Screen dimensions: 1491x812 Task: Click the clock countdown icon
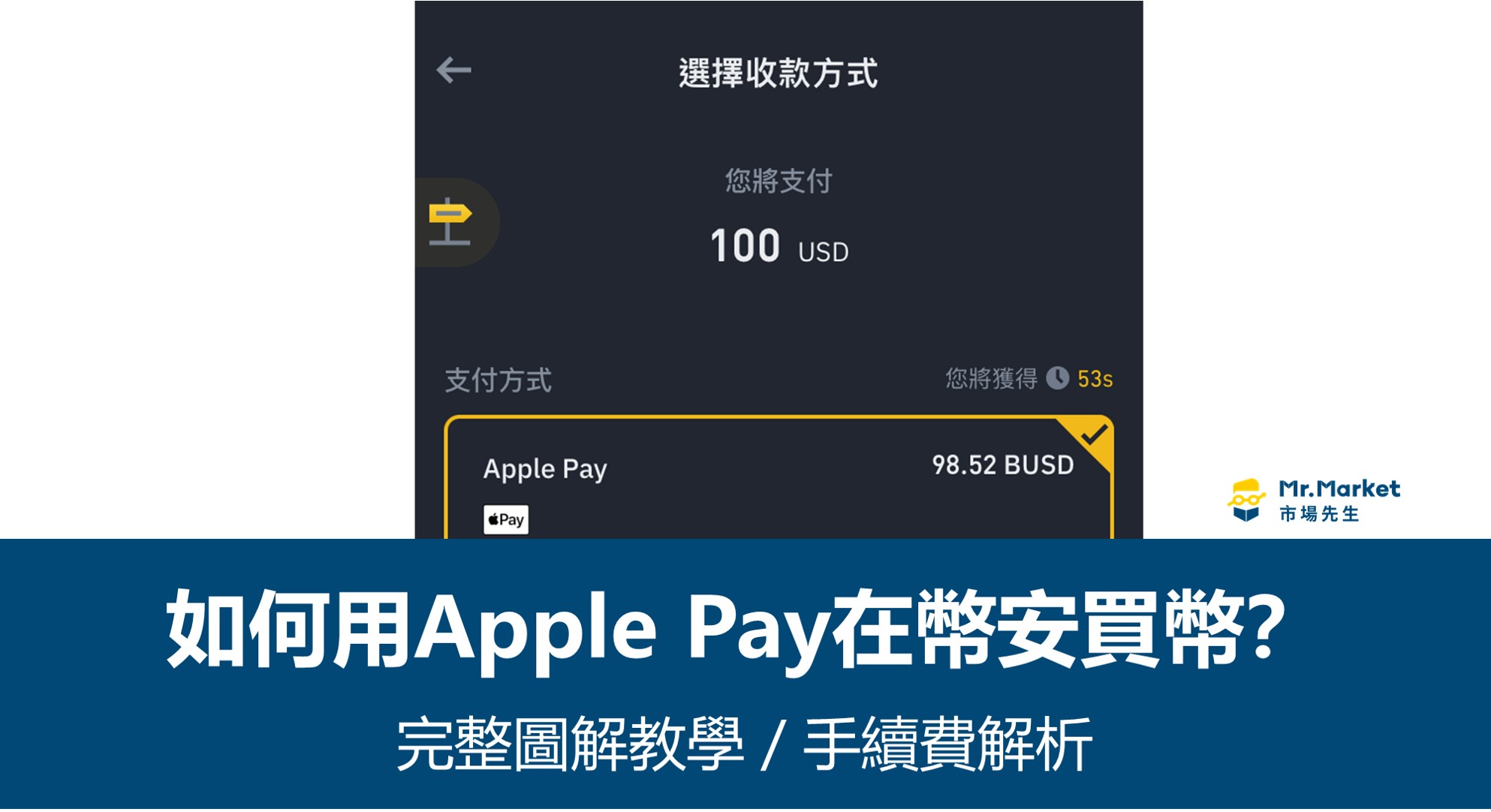click(x=1057, y=378)
